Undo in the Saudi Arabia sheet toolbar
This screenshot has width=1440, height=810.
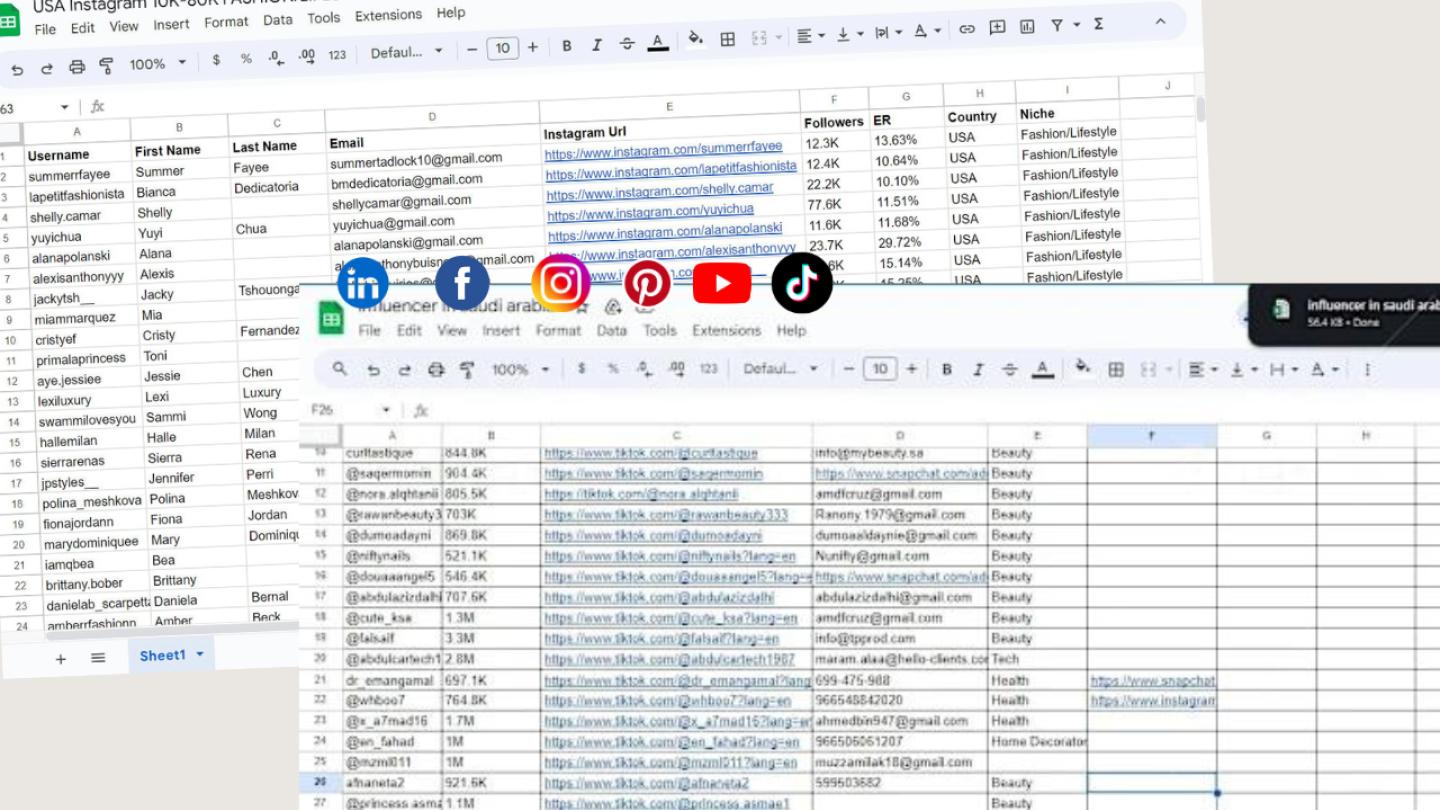373,370
